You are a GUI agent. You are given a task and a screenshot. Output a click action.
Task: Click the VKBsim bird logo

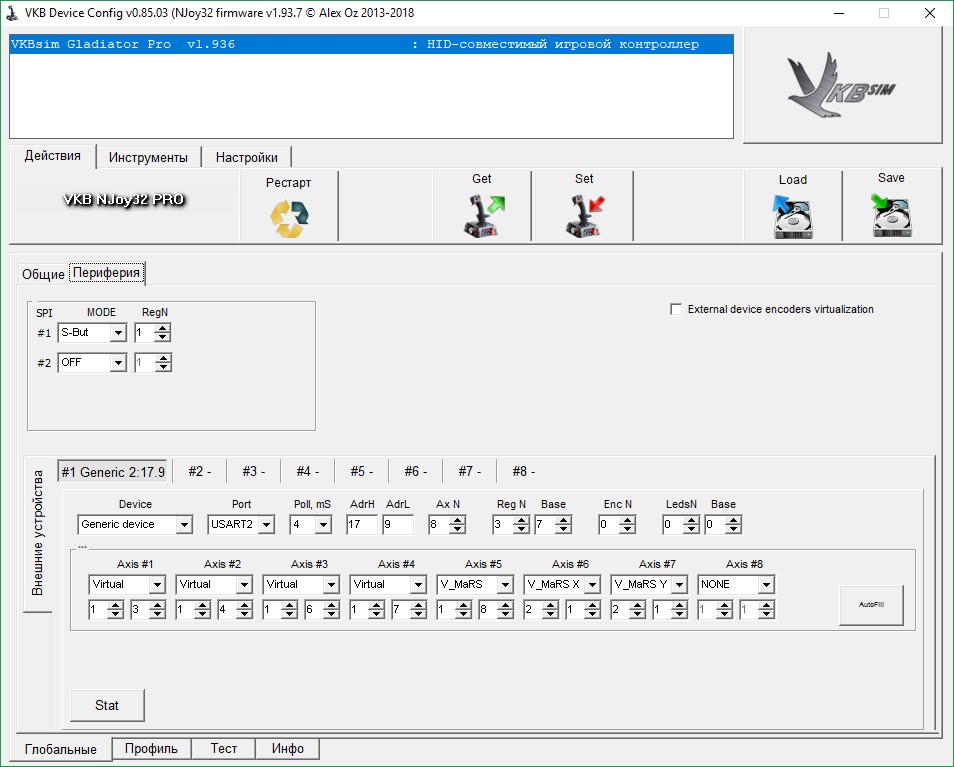pyautogui.click(x=842, y=85)
